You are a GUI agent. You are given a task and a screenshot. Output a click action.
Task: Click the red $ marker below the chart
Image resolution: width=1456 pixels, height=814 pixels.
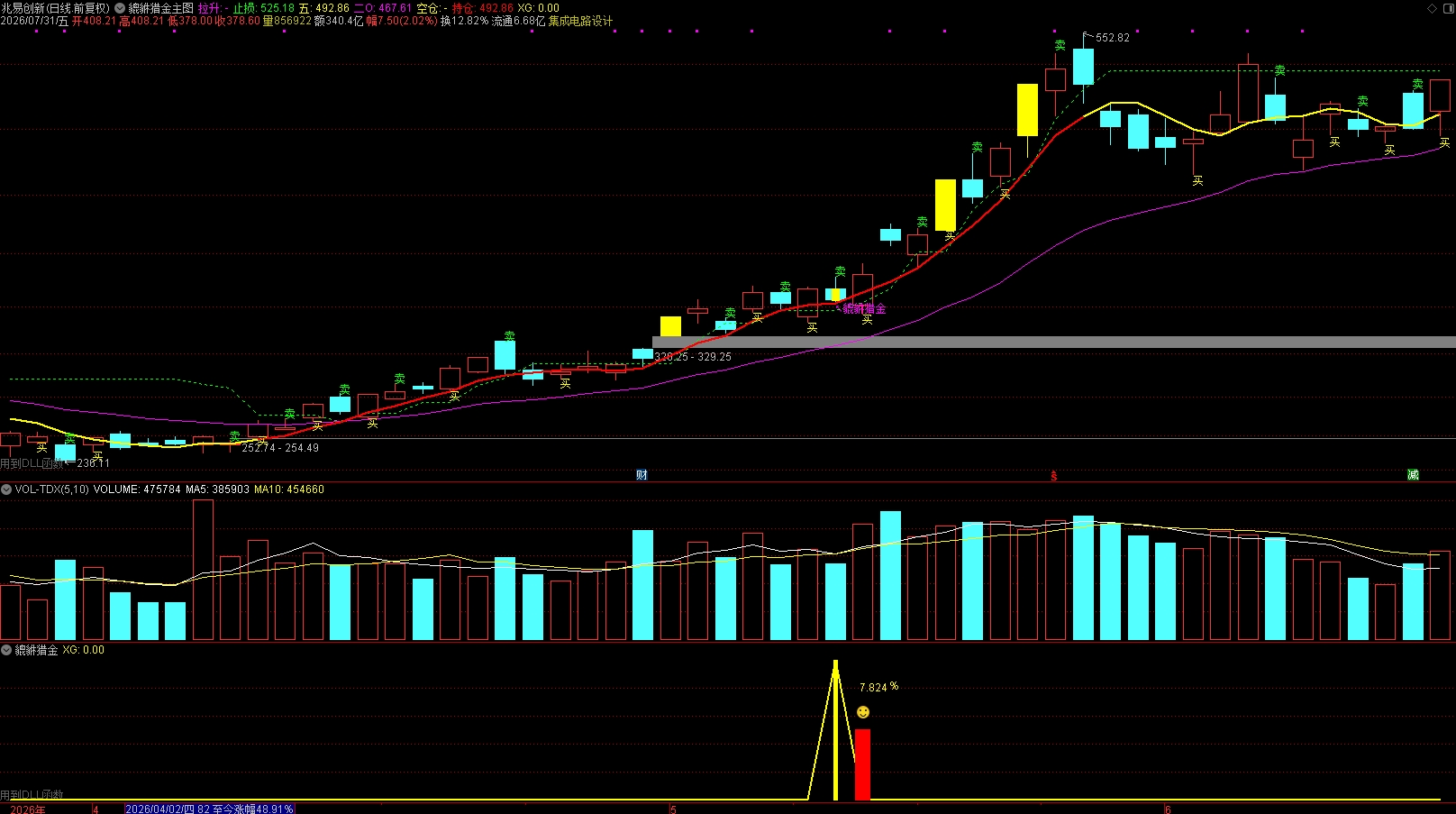1054,475
